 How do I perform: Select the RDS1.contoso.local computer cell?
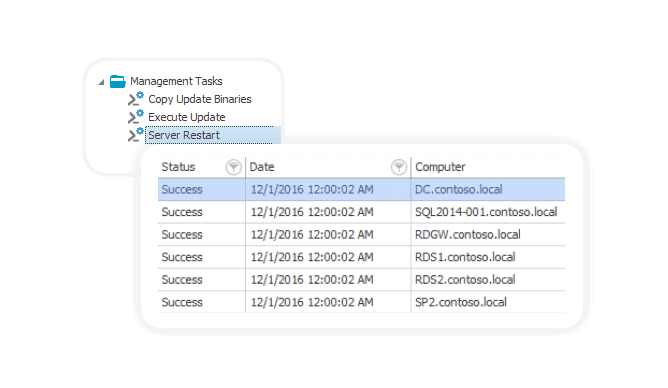point(488,257)
